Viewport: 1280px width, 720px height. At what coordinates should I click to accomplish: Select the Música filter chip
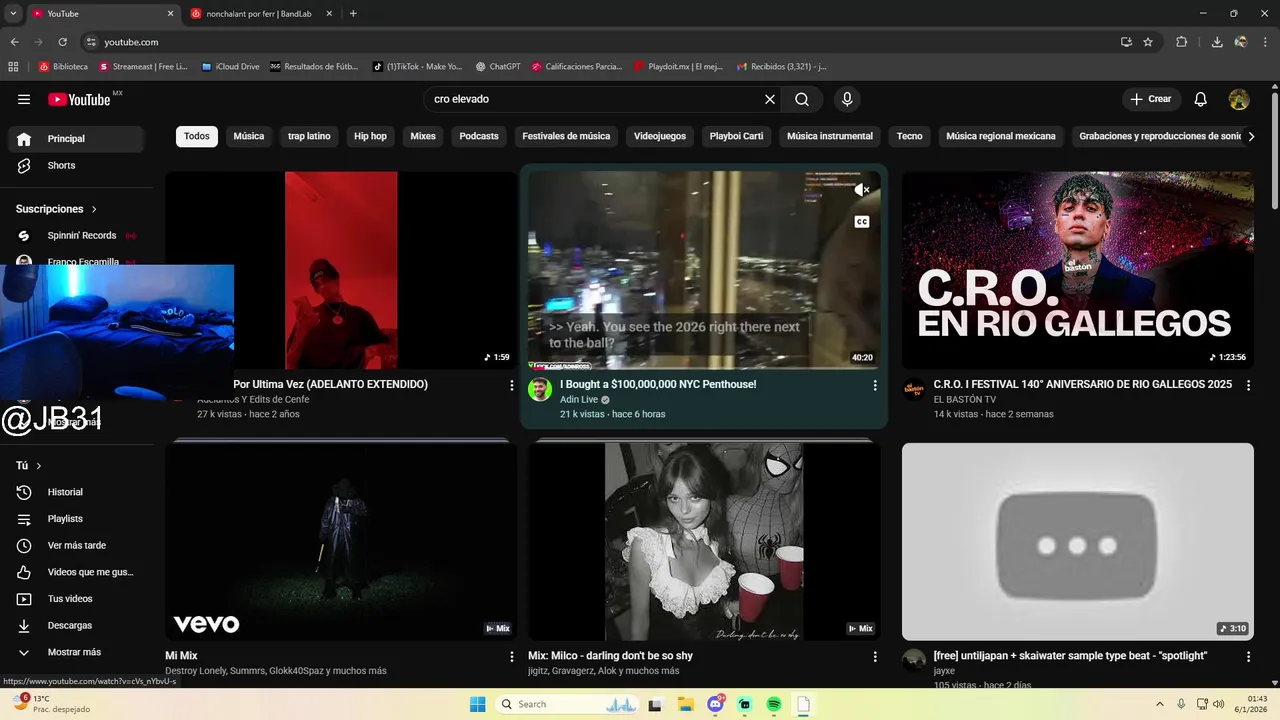pyautogui.click(x=249, y=136)
